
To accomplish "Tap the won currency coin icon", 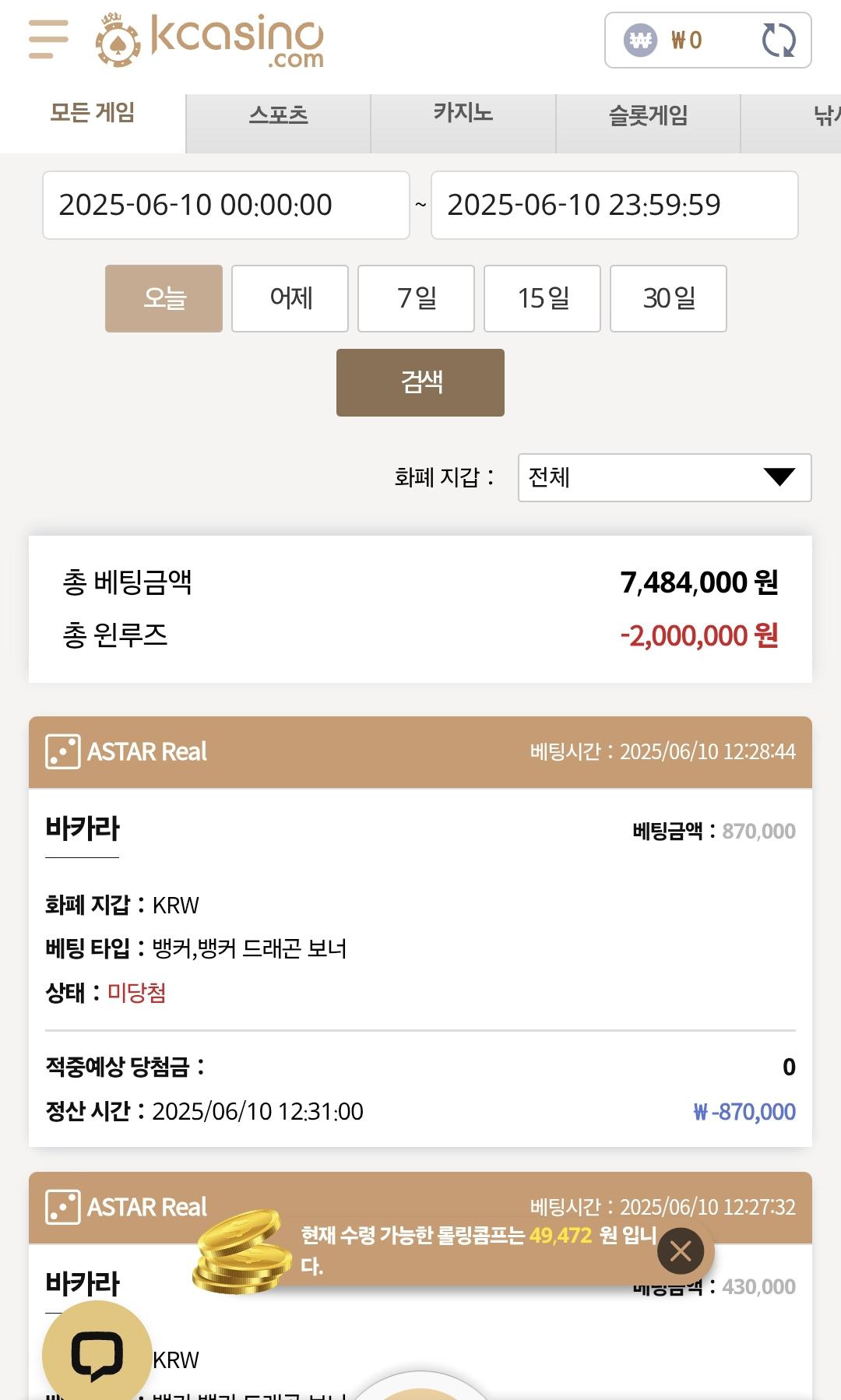I will (x=640, y=40).
